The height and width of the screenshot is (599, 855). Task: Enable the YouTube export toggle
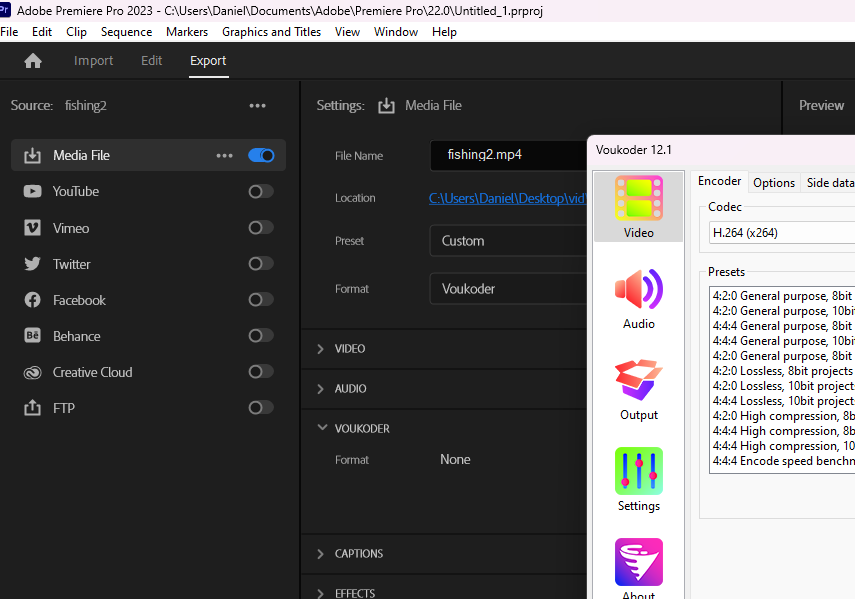point(261,192)
